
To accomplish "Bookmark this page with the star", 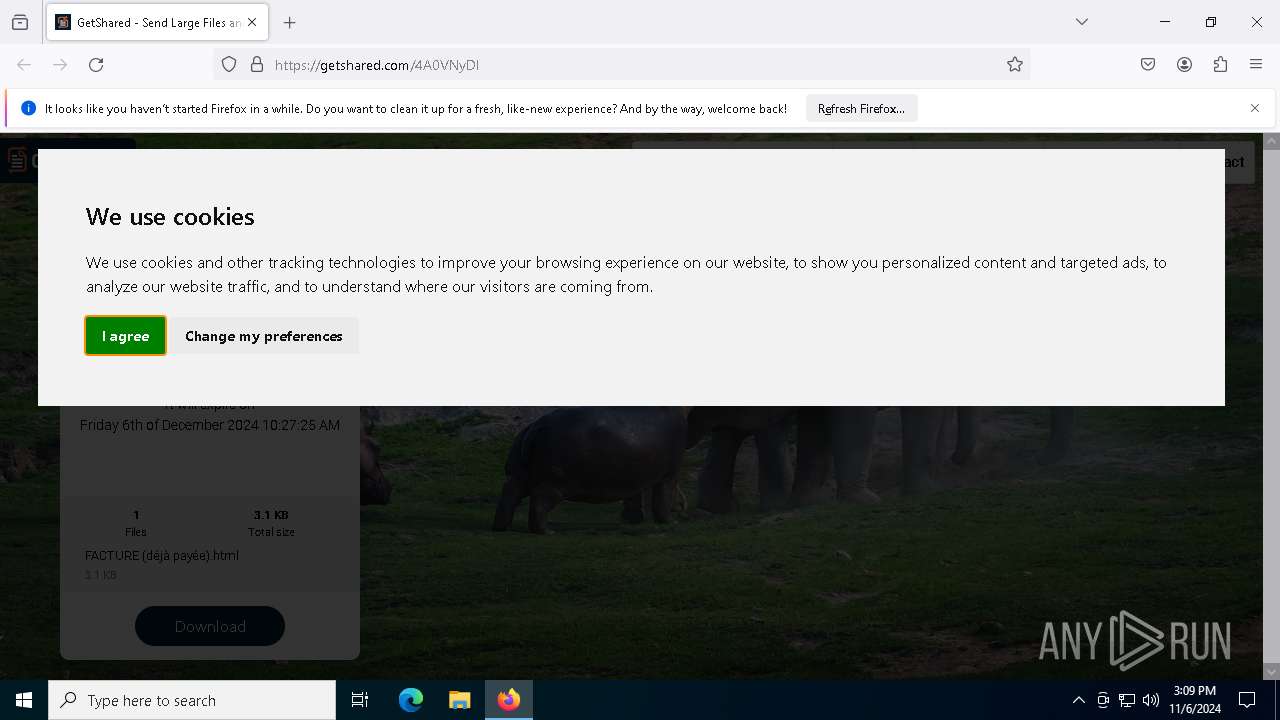I will (x=1015, y=65).
